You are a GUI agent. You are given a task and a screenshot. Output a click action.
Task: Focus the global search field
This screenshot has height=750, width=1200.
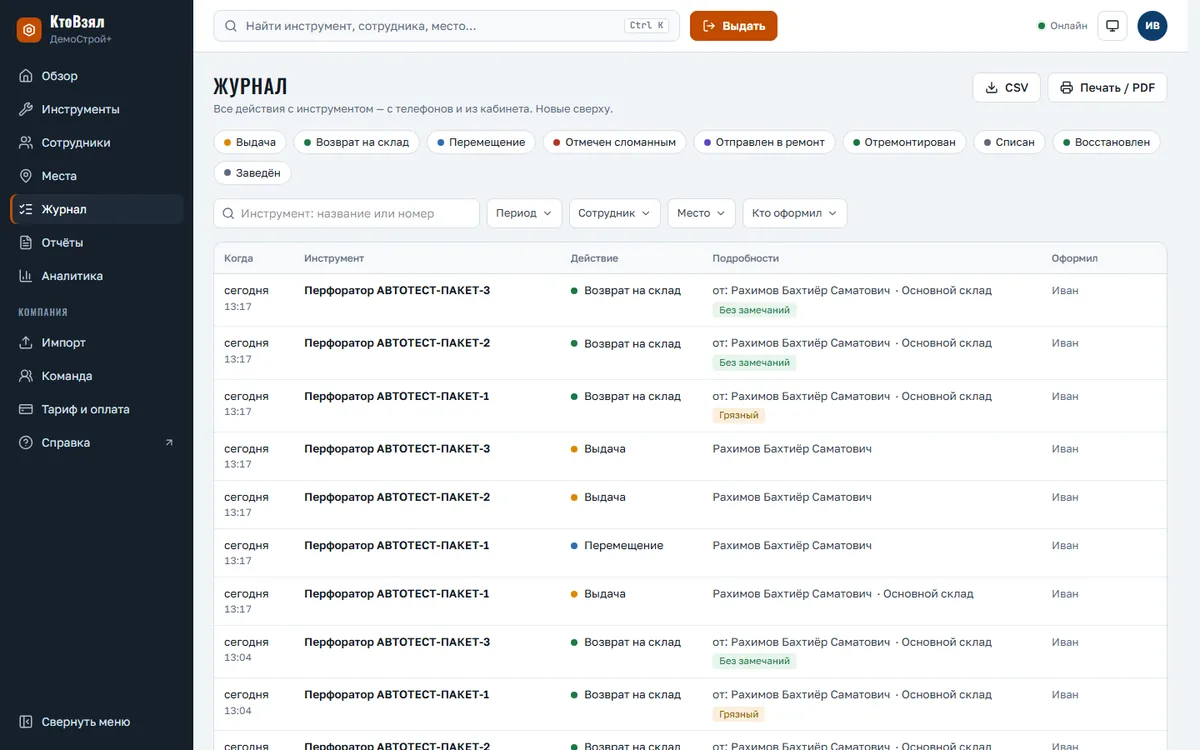447,26
